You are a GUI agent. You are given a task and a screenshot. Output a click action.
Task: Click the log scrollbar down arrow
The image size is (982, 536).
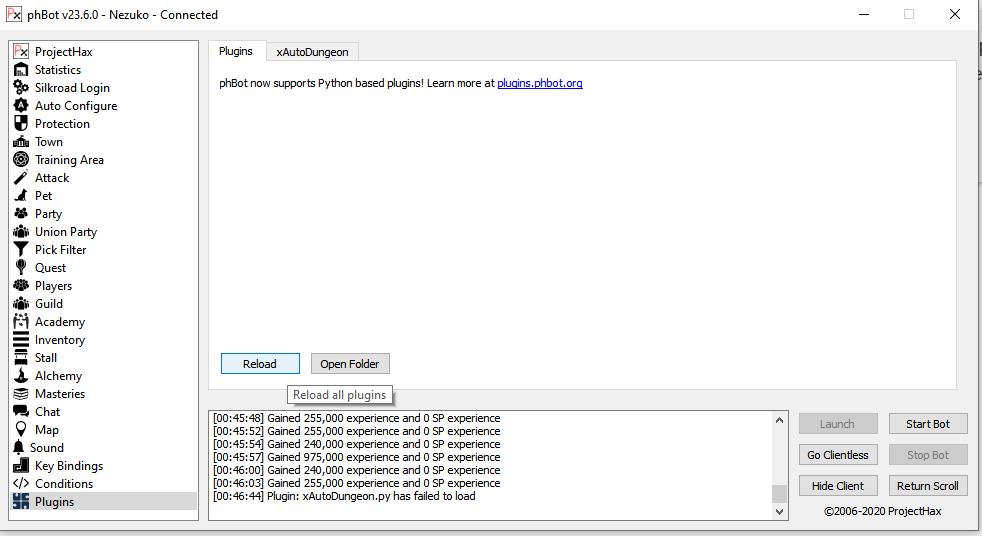780,512
